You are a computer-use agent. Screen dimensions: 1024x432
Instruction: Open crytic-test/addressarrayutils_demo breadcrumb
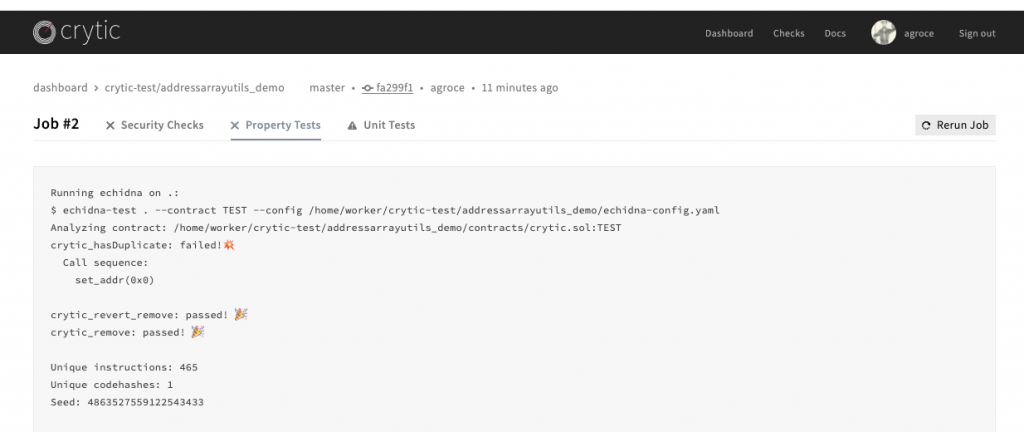[194, 88]
